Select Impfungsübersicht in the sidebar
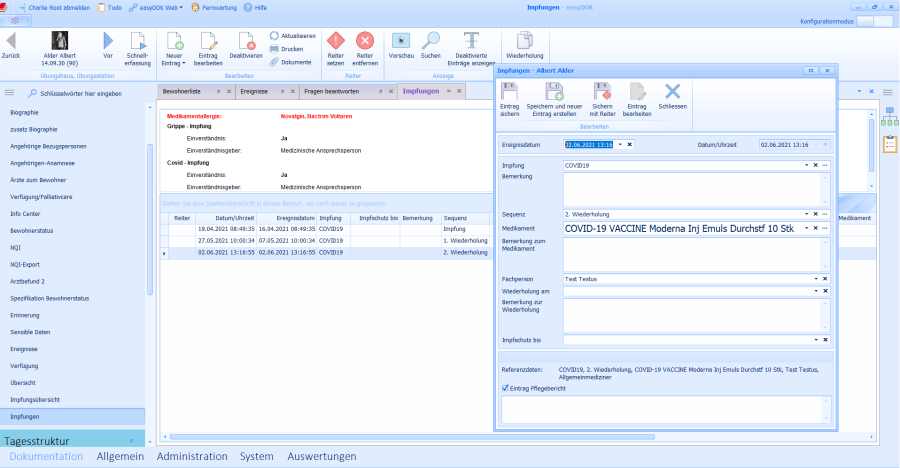900x468 pixels. (x=38, y=399)
